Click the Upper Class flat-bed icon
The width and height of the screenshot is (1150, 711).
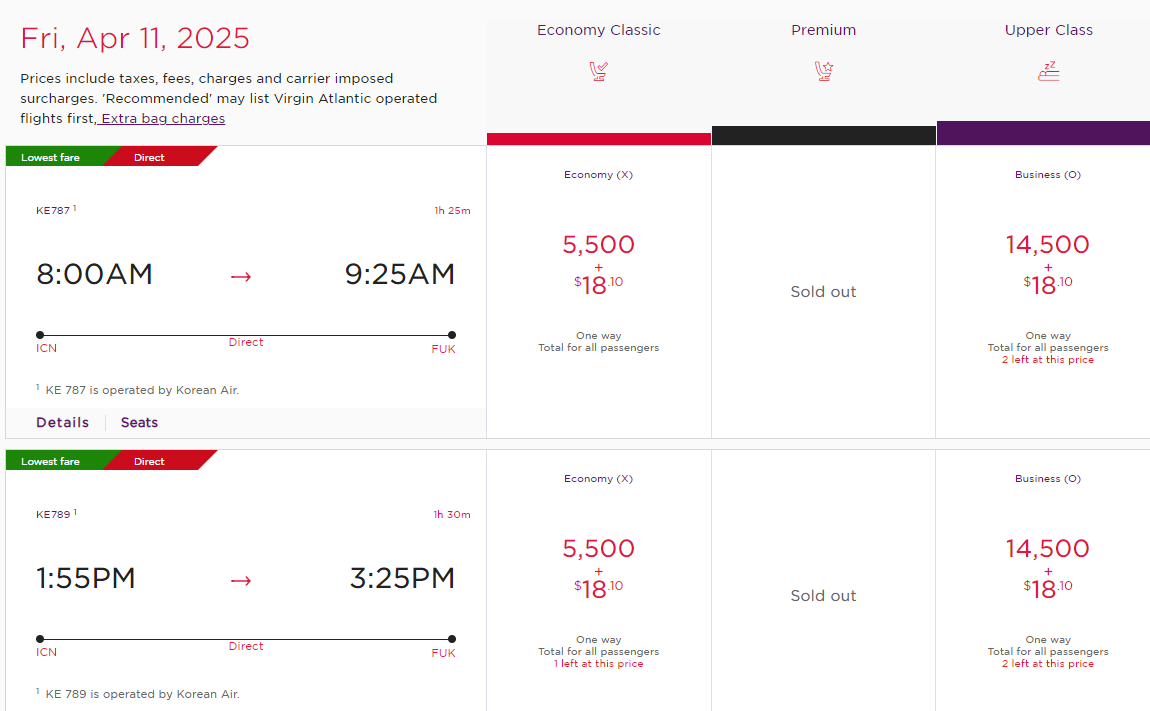1049,71
